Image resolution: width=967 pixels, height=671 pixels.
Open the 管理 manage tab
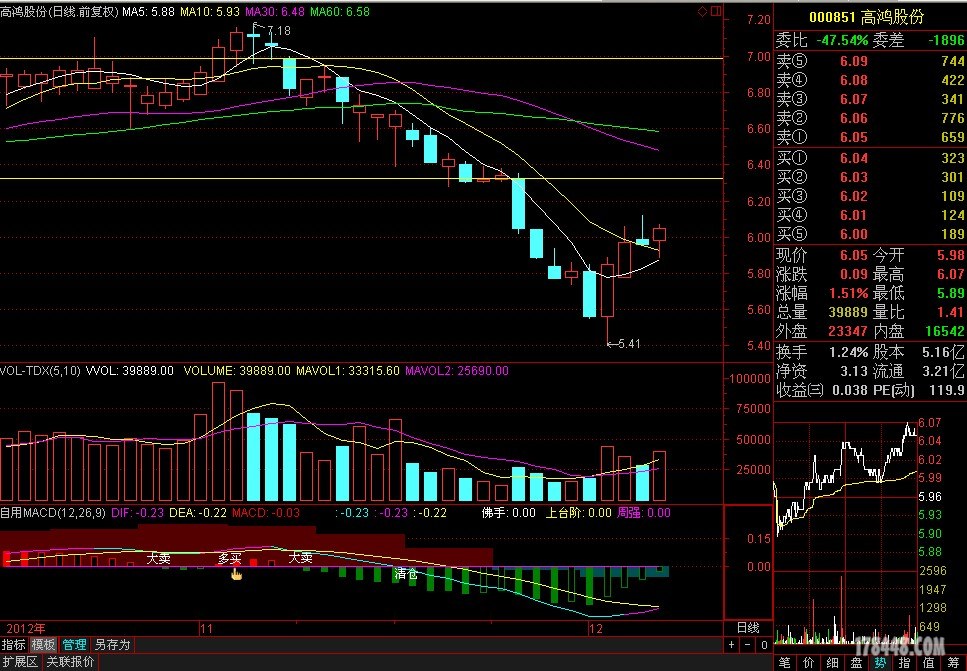coord(75,644)
